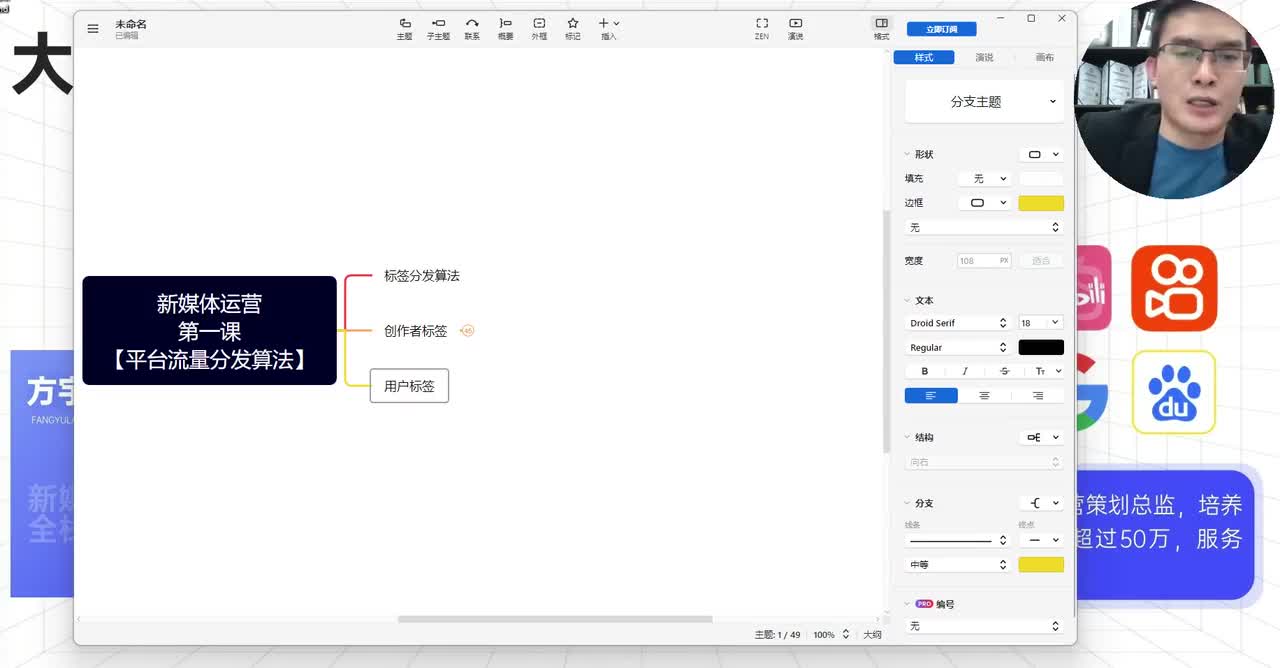Expand the collapsed 创作者标签 branch indicator
The height and width of the screenshot is (668, 1280).
pos(467,331)
